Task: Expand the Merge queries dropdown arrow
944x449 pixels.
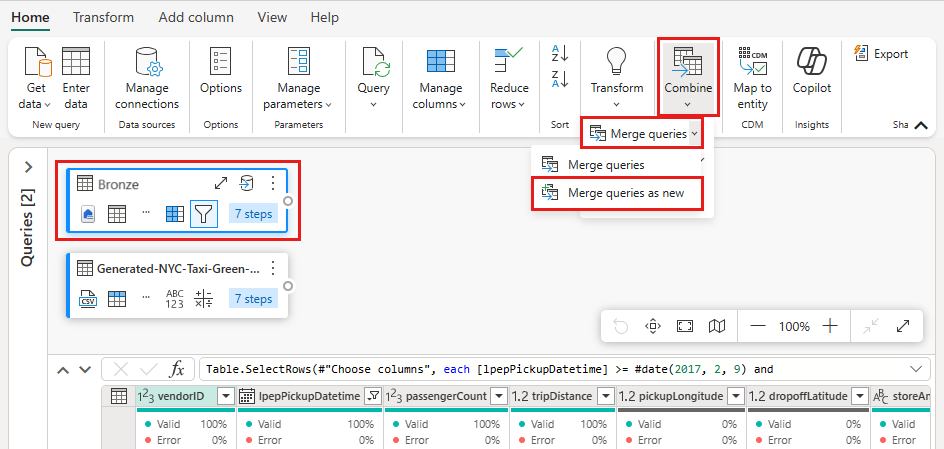Action: (695, 134)
